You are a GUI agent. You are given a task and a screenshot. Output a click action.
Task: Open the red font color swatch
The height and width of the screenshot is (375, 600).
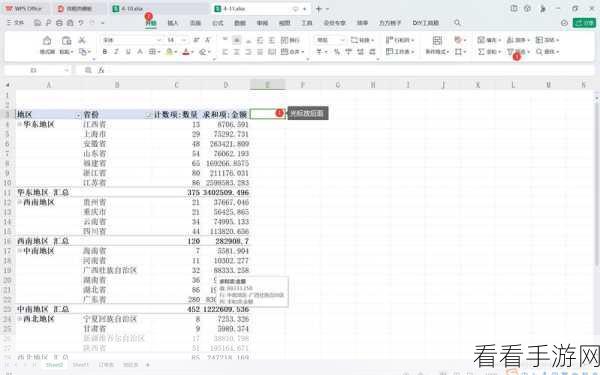coord(186,52)
